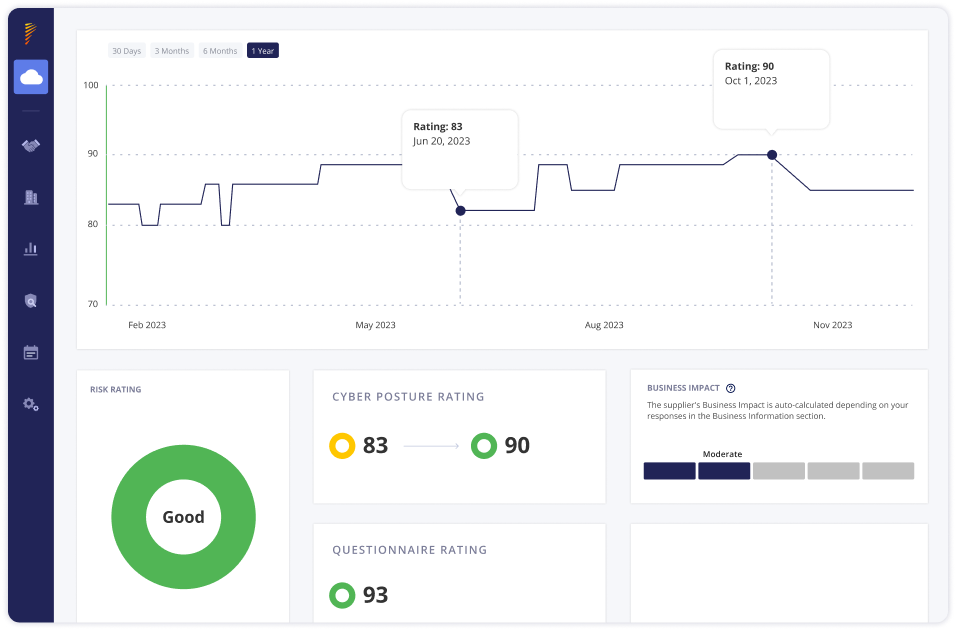956x630 pixels.
Task: Open the shield search icon
Action: click(x=31, y=301)
